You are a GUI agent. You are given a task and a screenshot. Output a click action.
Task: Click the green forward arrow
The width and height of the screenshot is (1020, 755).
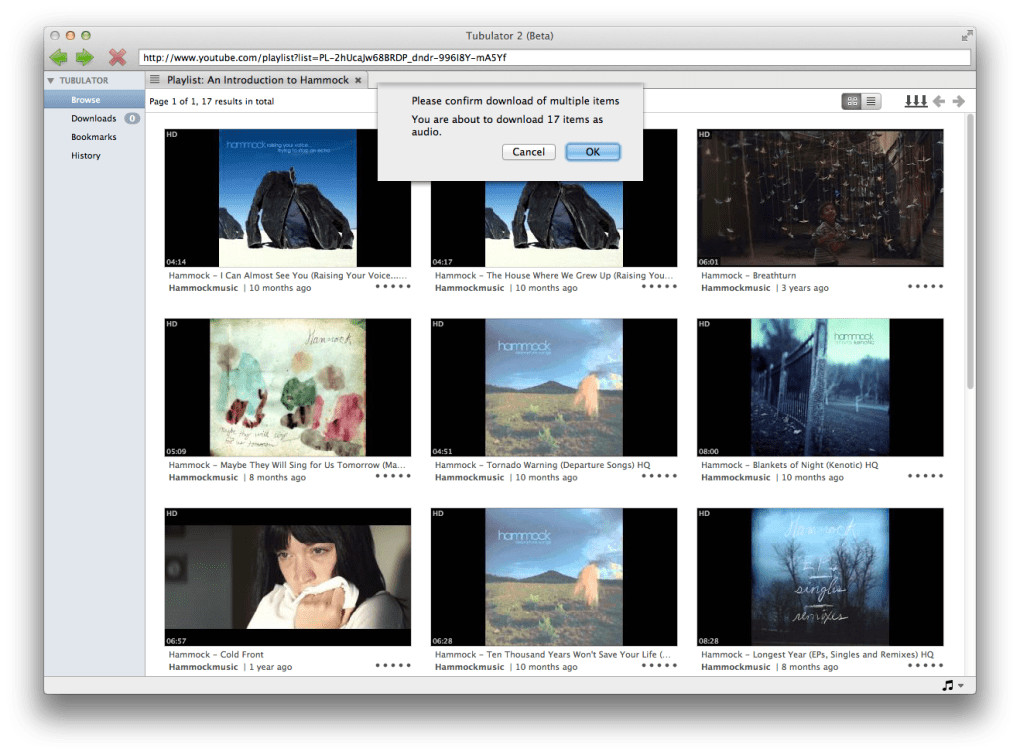85,58
